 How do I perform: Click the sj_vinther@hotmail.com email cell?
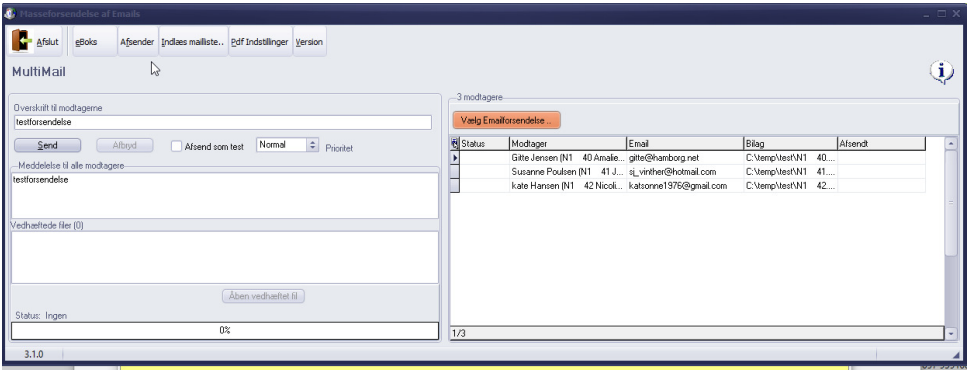click(x=685, y=172)
